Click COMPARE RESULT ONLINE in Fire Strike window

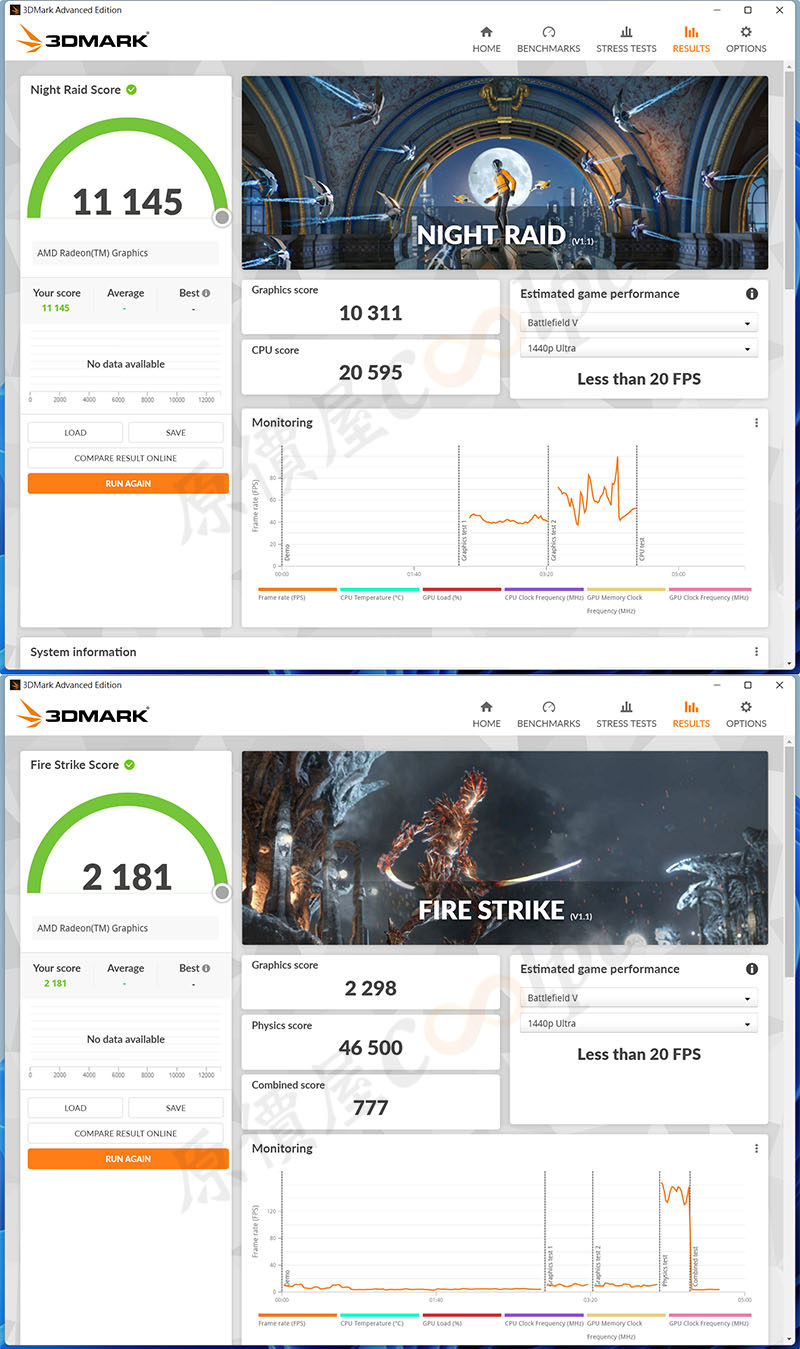pos(126,1133)
